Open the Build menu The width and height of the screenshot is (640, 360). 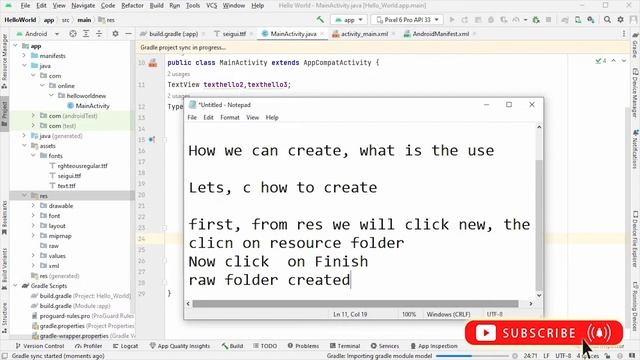(x=156, y=6)
